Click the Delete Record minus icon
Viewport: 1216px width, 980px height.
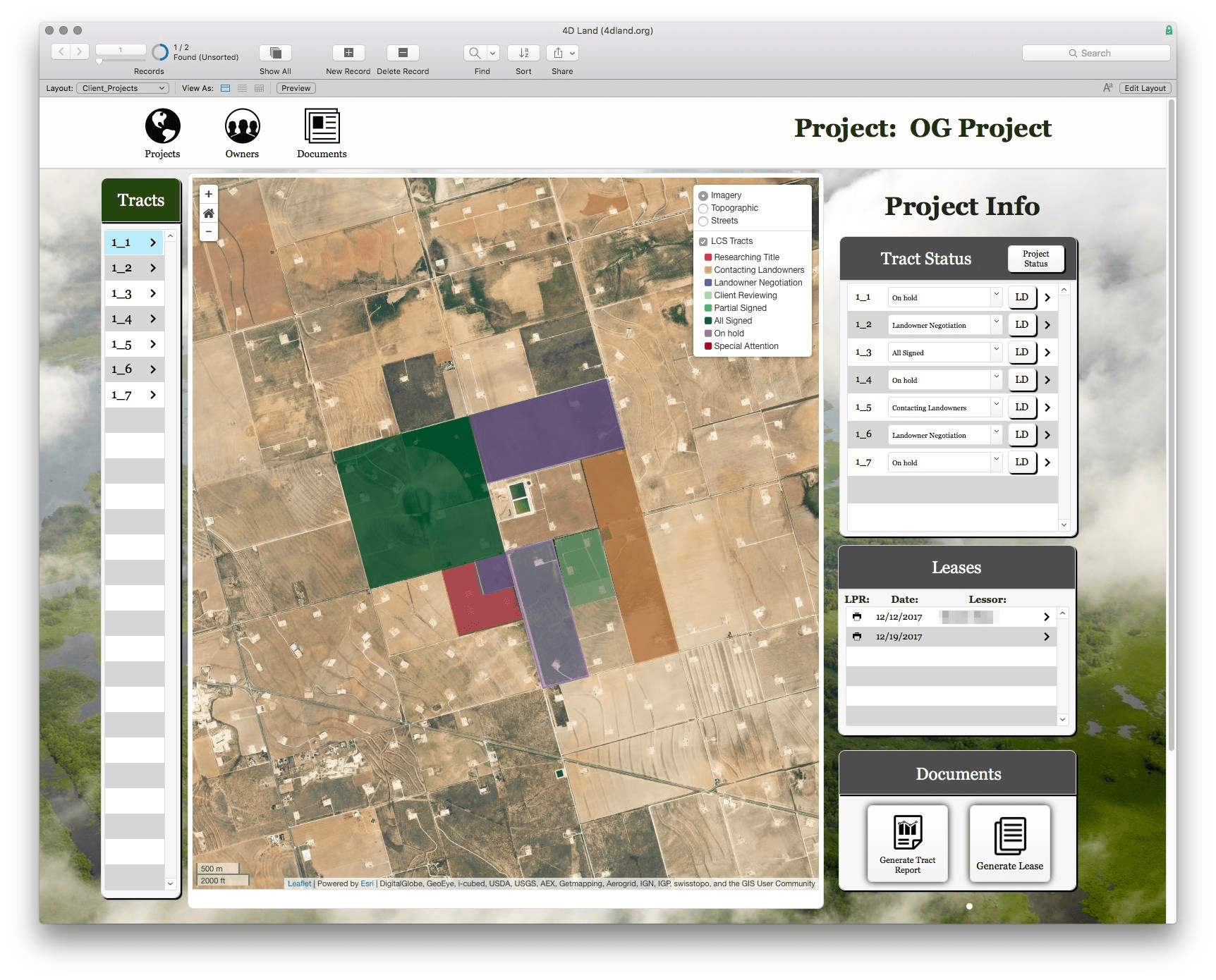pyautogui.click(x=403, y=53)
